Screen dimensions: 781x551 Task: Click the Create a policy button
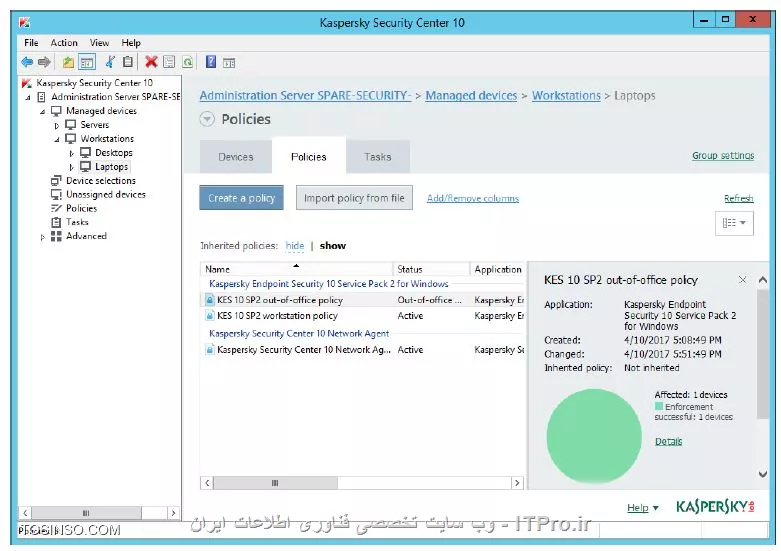coord(242,198)
